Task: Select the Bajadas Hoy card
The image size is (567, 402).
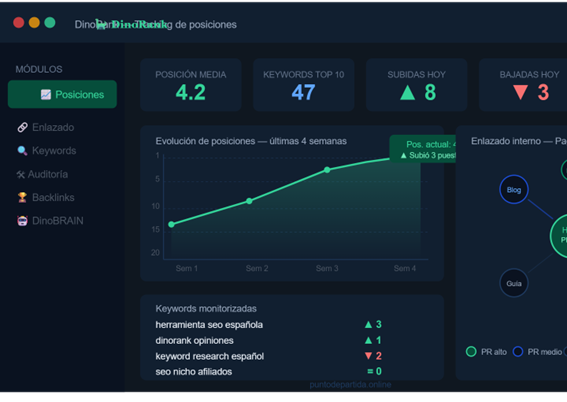Action: pos(523,85)
